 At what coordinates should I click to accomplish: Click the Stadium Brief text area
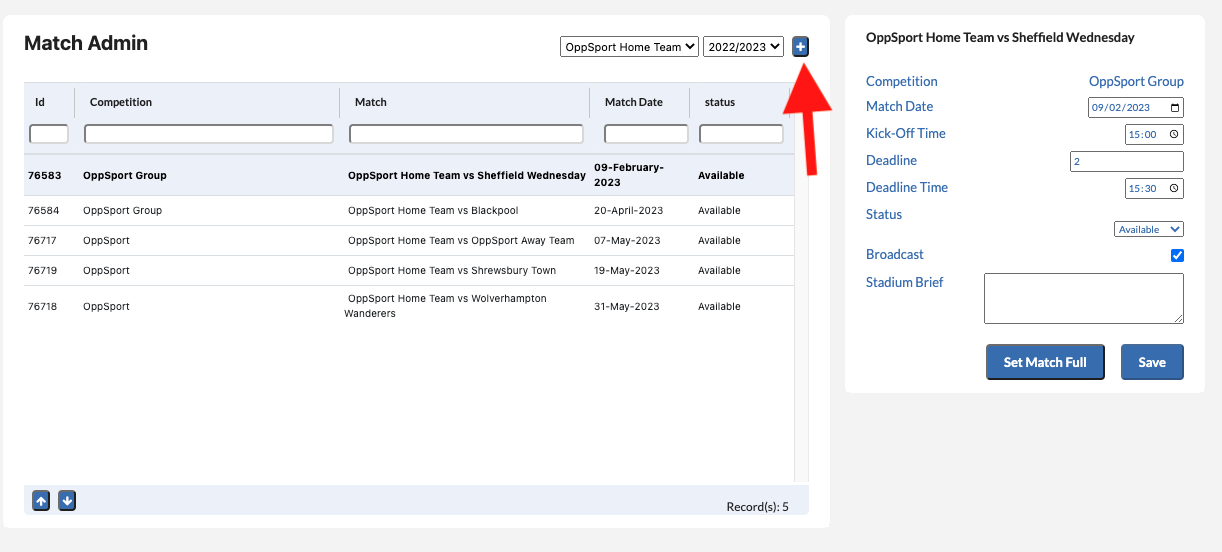click(x=1084, y=298)
